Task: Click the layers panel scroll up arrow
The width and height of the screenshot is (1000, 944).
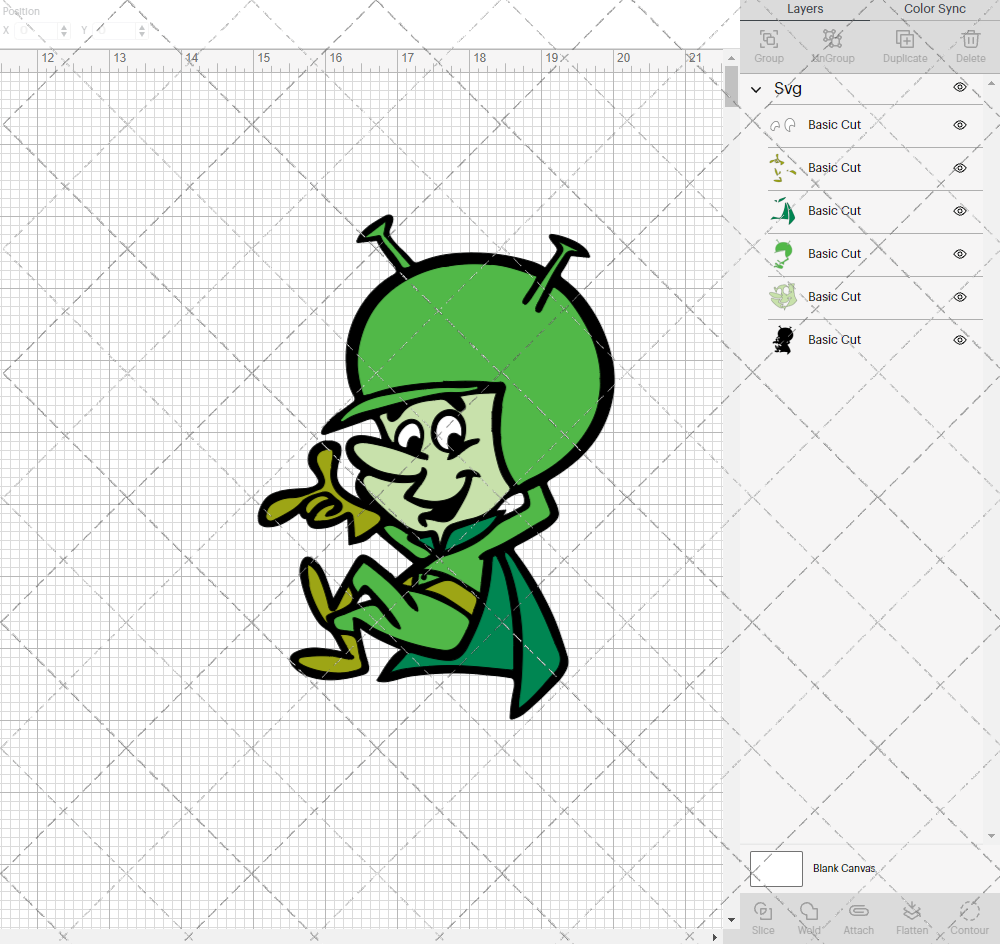Action: click(990, 84)
